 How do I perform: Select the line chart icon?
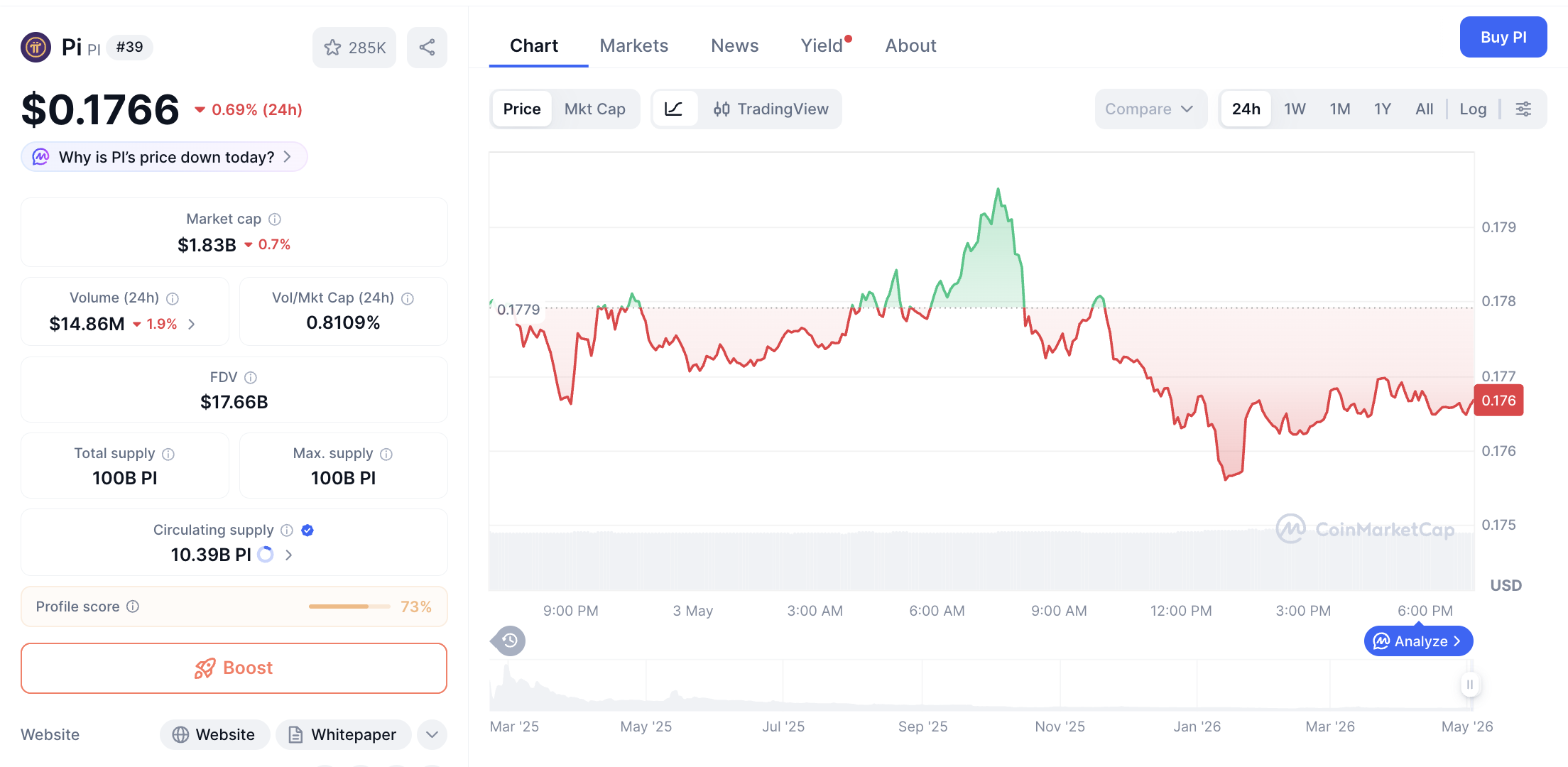673,109
